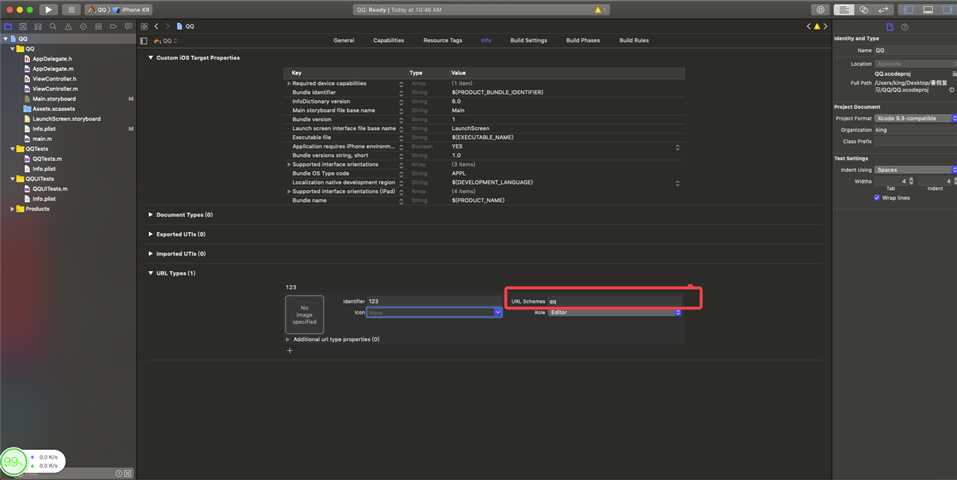This screenshot has width=957, height=480.
Task: Open the Find navigator magnifier icon
Action: coord(53,27)
